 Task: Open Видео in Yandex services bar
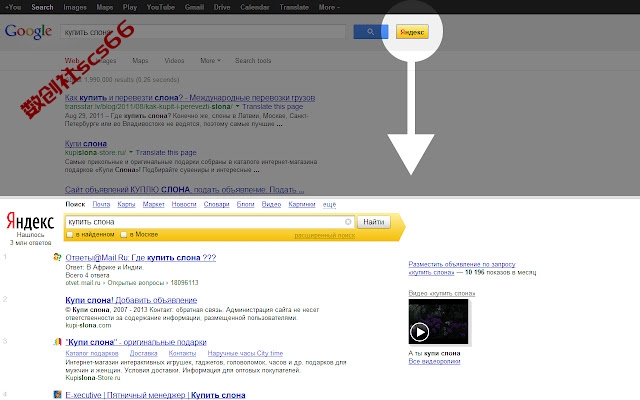(271, 204)
